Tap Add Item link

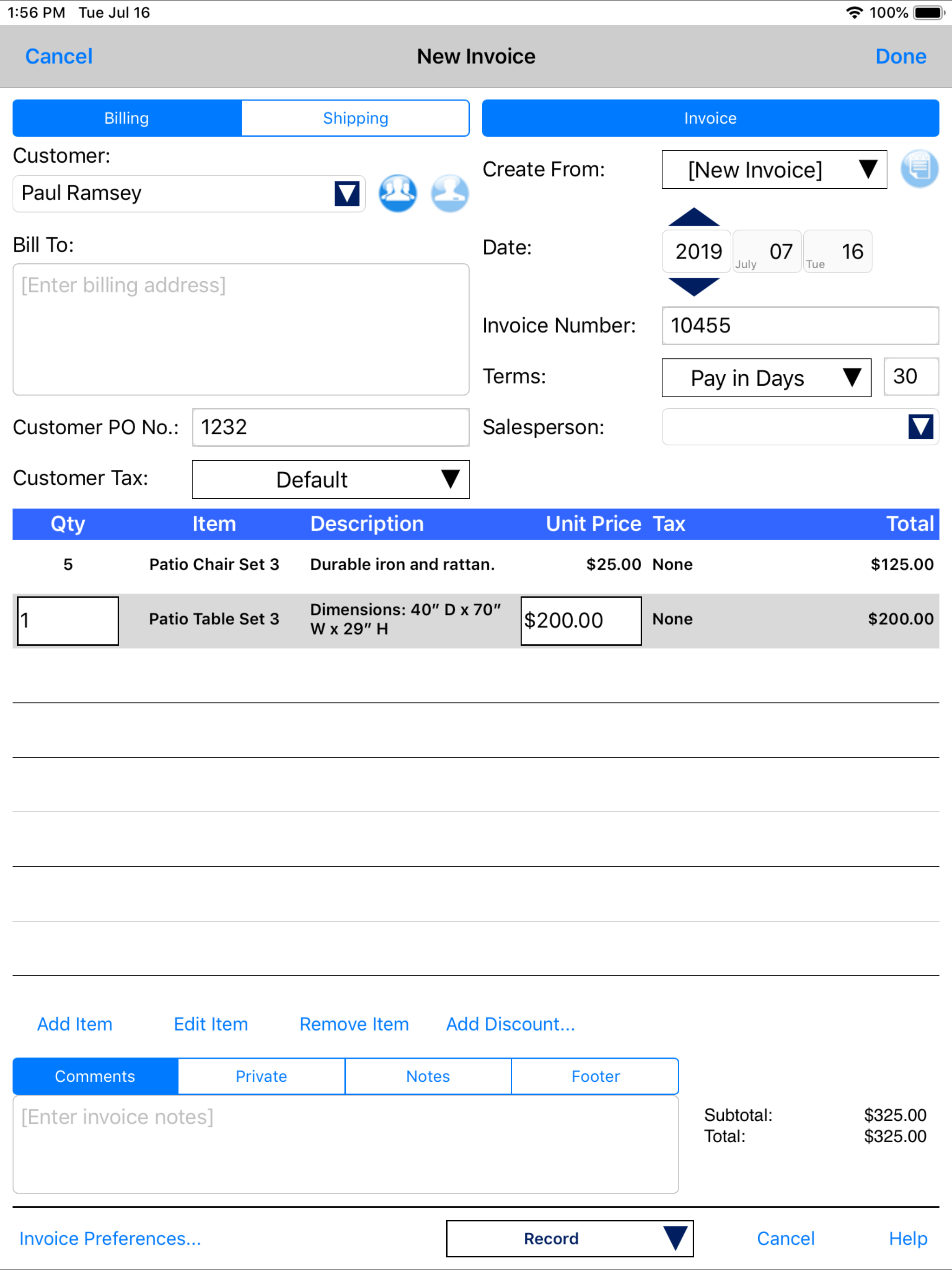click(75, 1024)
